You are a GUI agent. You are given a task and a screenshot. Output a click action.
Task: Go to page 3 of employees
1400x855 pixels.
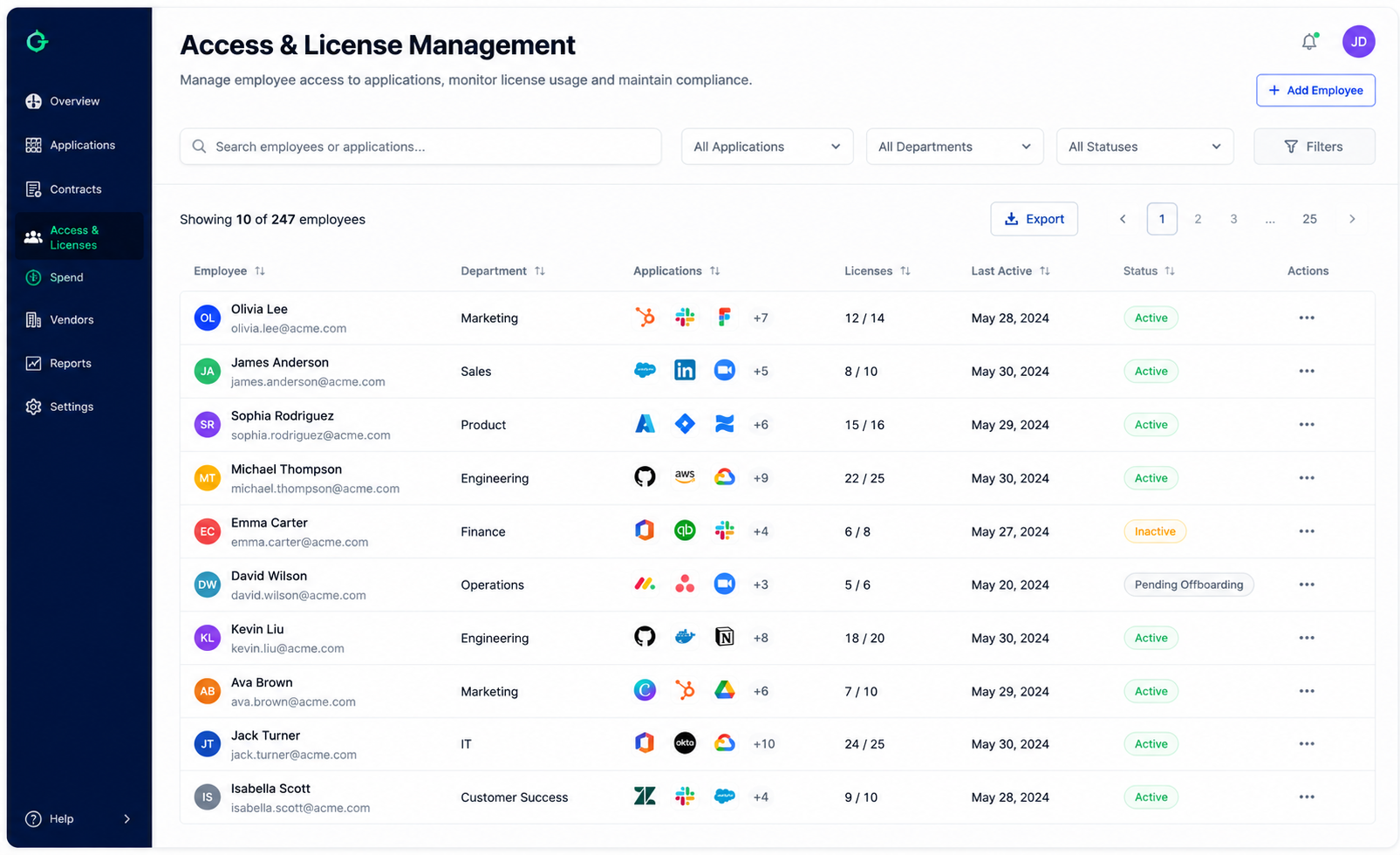(x=1233, y=219)
